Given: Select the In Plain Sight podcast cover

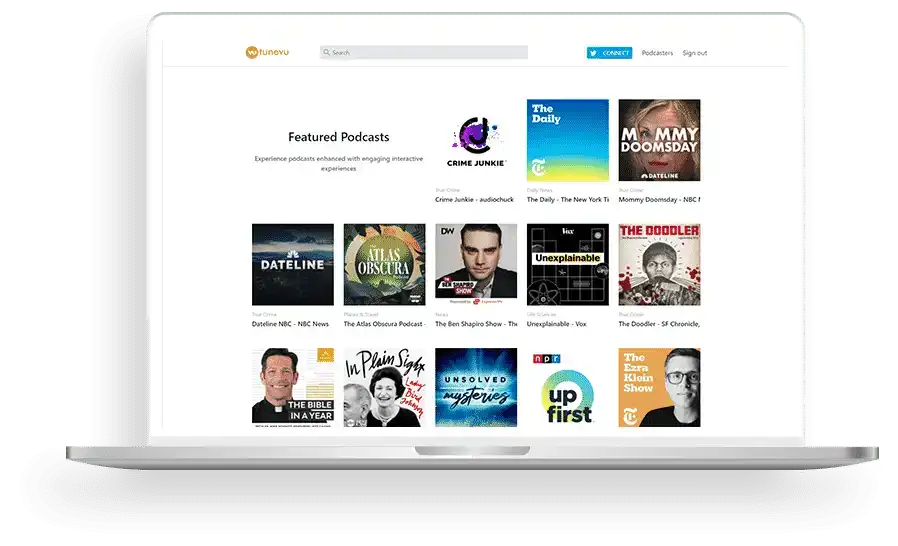Looking at the screenshot, I should pyautogui.click(x=384, y=388).
